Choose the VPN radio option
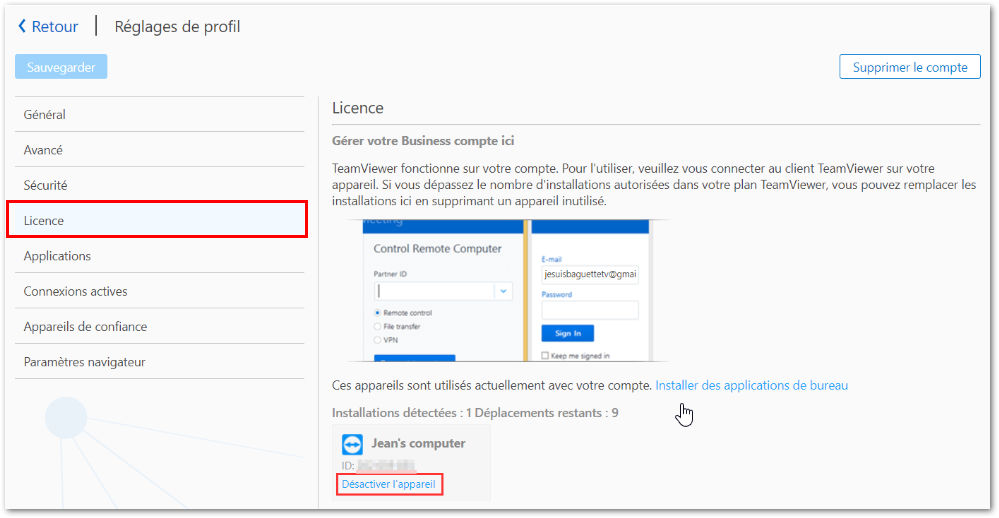Image resolution: width=999 pixels, height=518 pixels. (x=378, y=340)
